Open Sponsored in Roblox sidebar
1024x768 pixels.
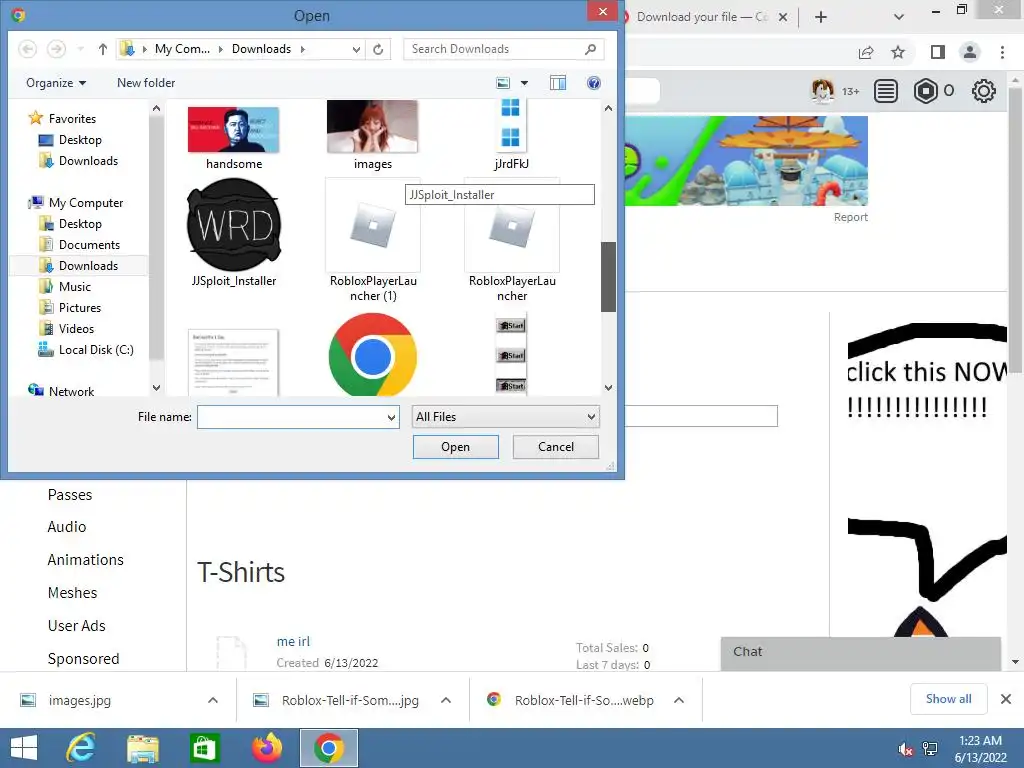pyautogui.click(x=84, y=659)
